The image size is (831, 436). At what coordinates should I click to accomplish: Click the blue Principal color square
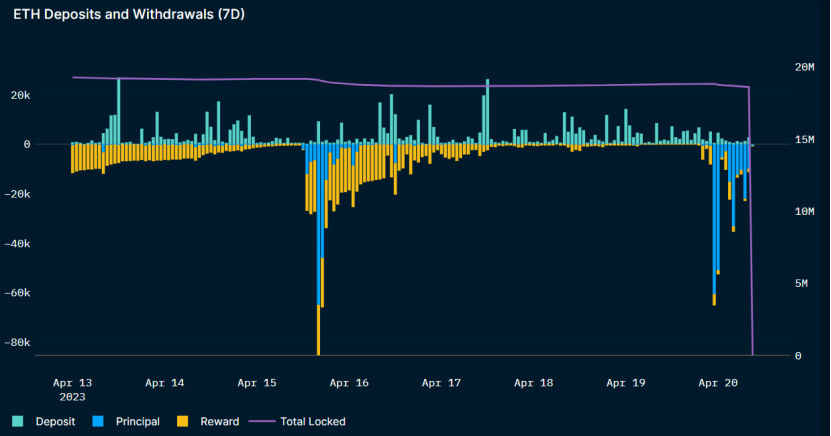[98, 422]
